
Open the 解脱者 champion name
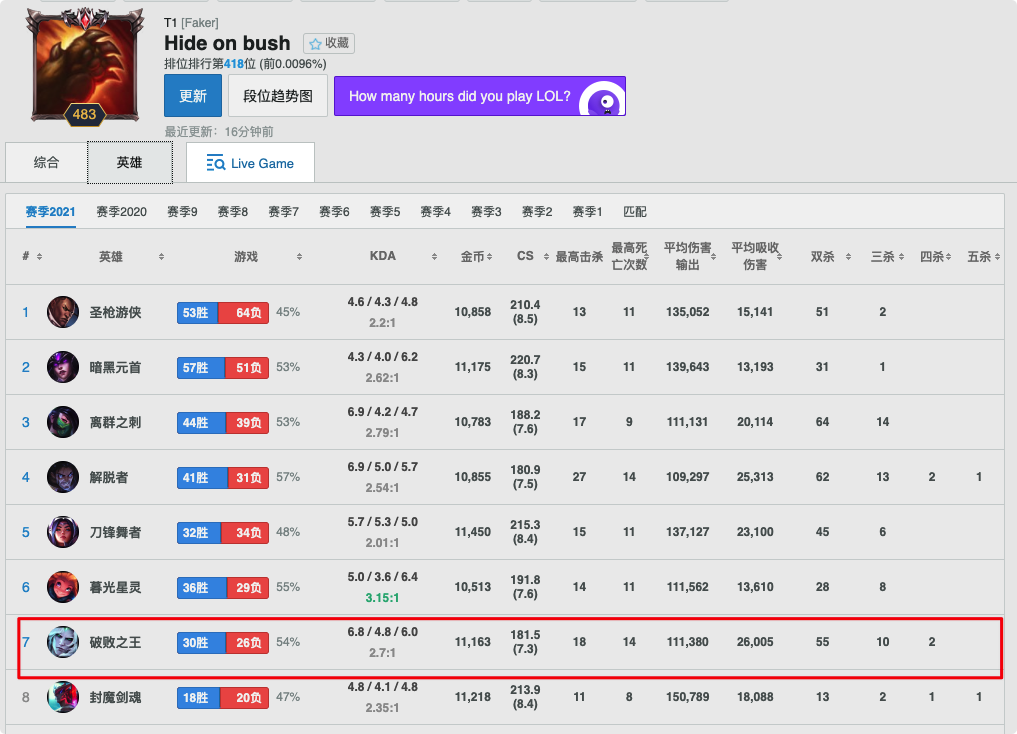(109, 478)
